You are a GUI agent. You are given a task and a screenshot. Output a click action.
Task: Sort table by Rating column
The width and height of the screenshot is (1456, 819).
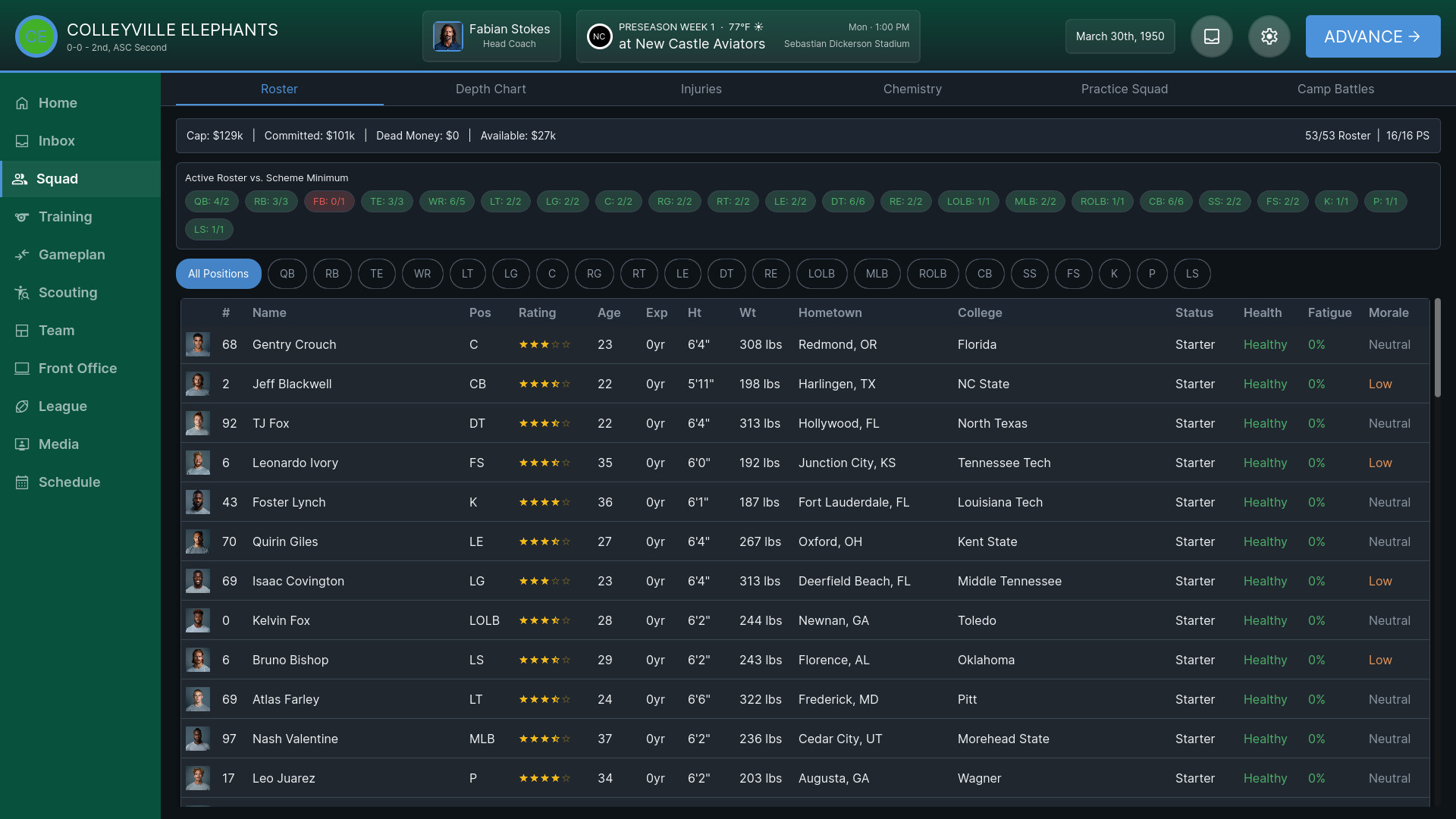click(537, 312)
